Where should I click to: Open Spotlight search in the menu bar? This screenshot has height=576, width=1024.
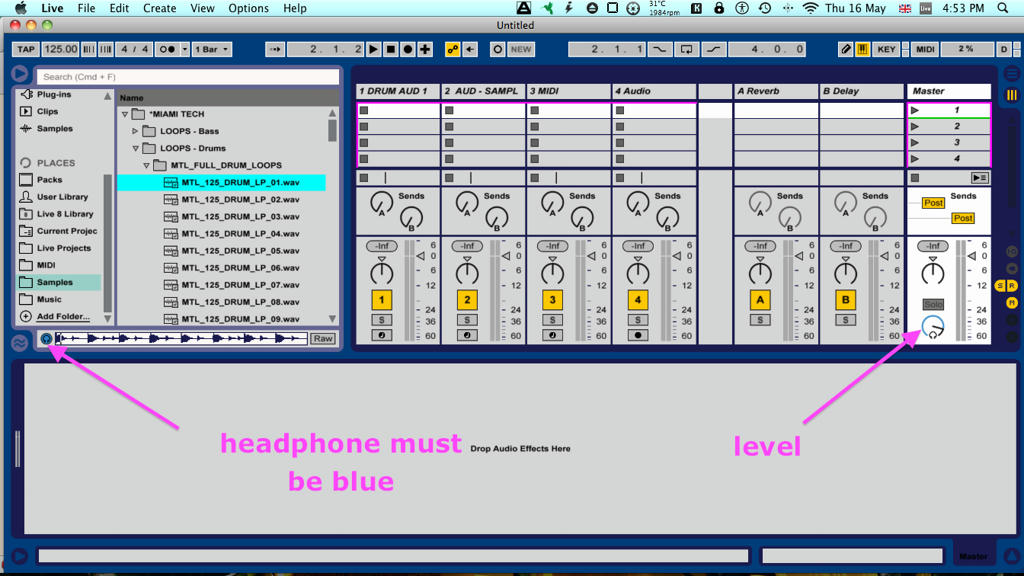pyautogui.click(x=1002, y=8)
